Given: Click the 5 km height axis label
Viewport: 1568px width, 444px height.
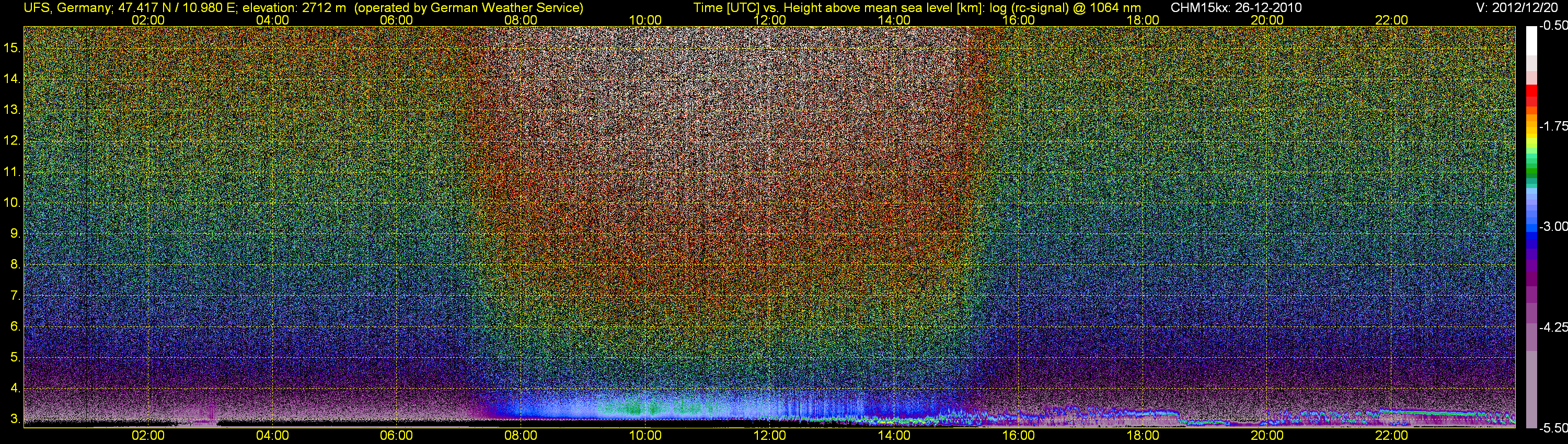Looking at the screenshot, I should tap(15, 357).
